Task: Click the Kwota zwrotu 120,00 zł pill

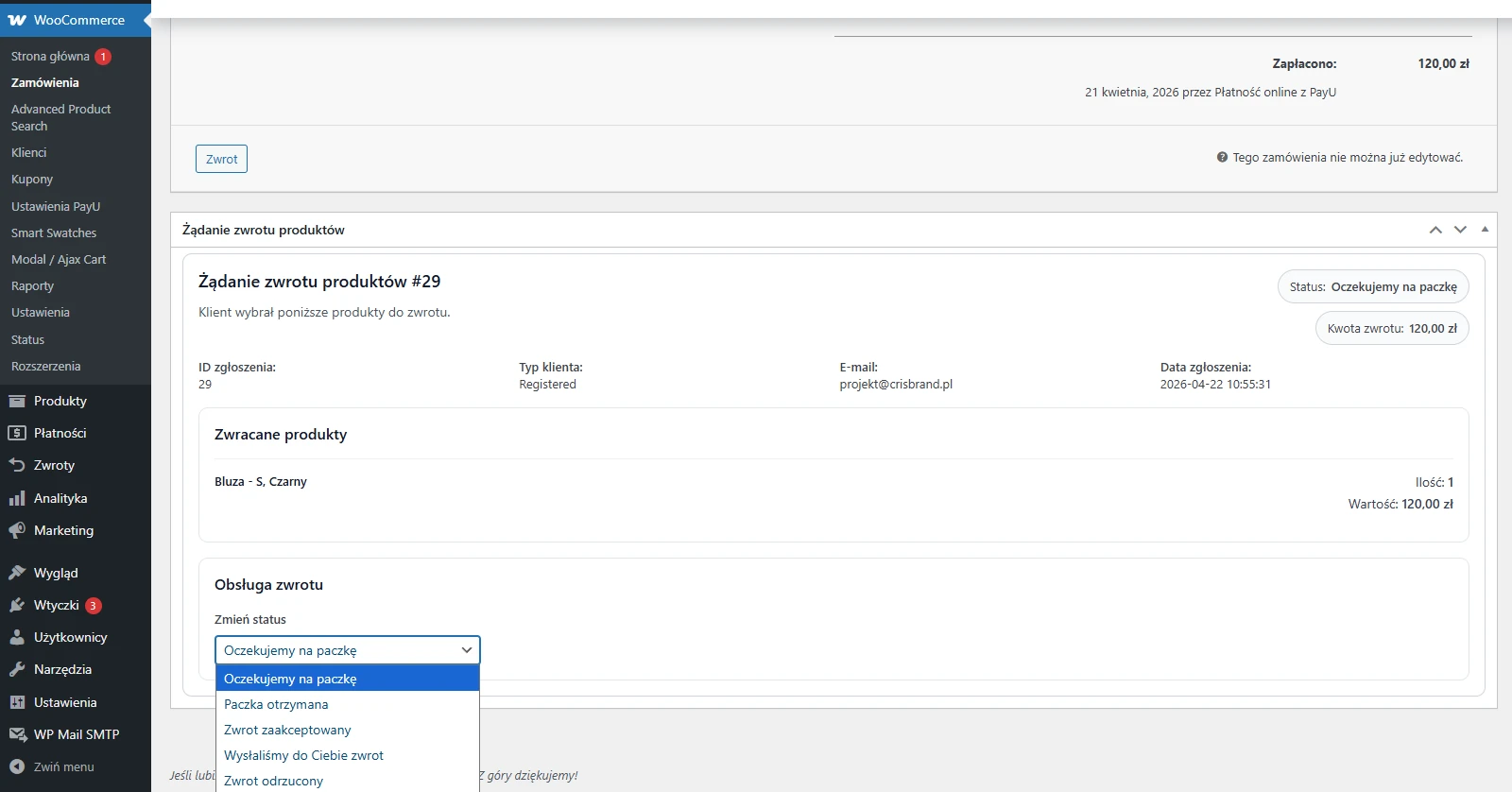Action: [1392, 328]
